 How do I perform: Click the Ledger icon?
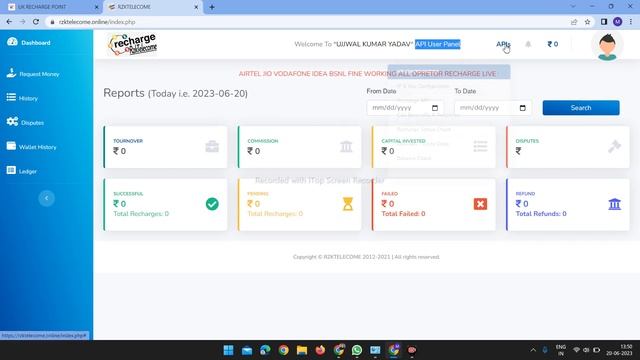point(11,170)
